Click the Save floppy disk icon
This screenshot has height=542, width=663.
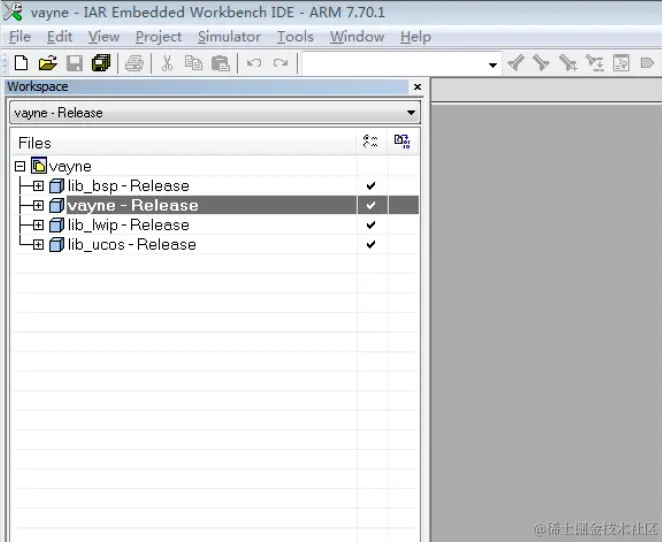[x=74, y=63]
